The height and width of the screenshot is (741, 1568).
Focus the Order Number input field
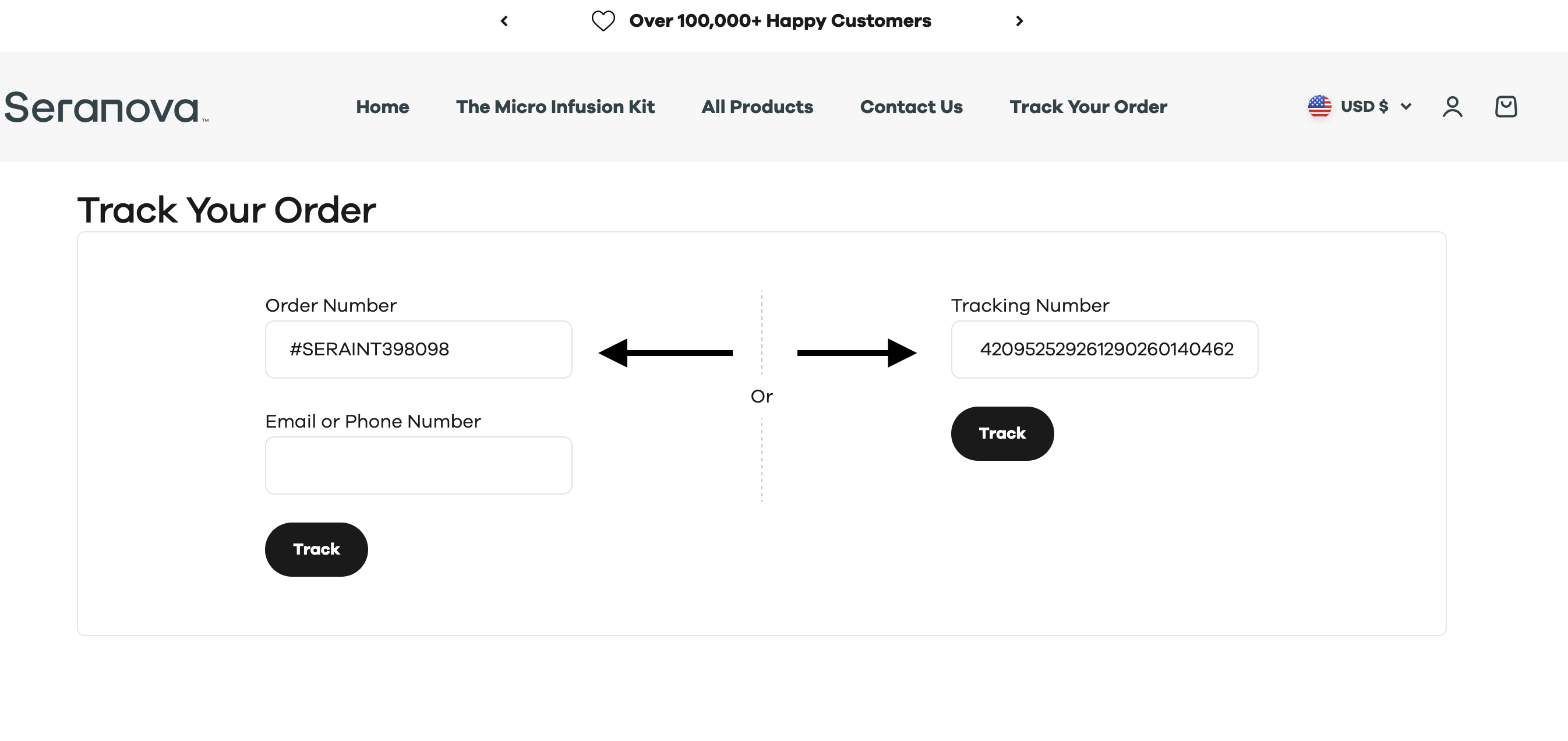click(x=418, y=350)
